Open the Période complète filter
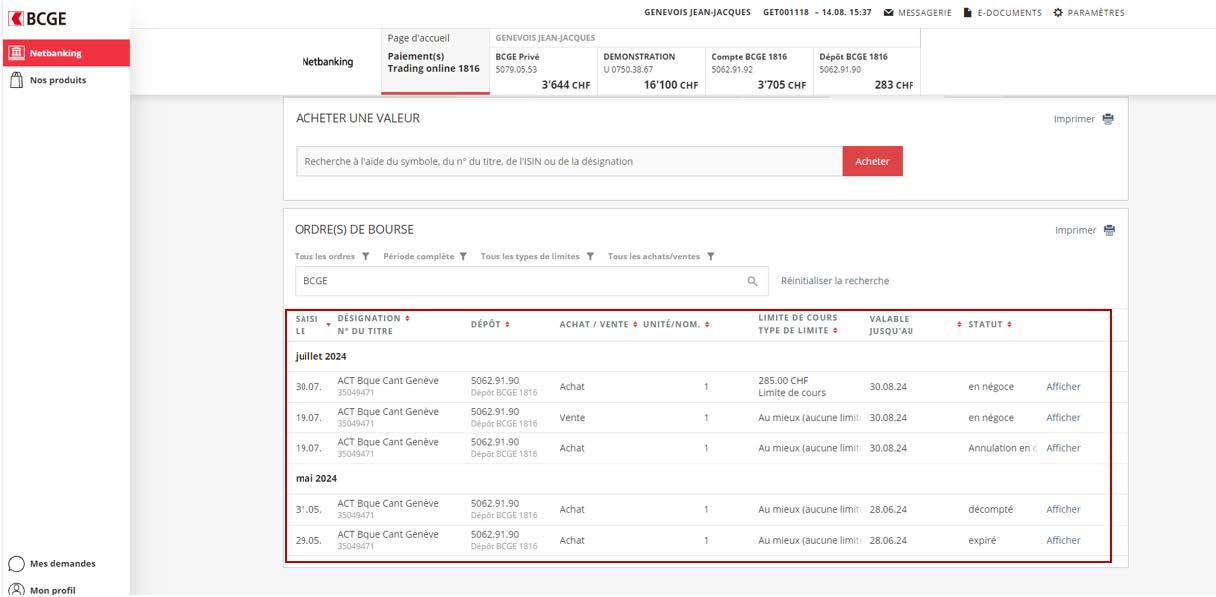Image resolution: width=1216 pixels, height=597 pixels. 425,256
